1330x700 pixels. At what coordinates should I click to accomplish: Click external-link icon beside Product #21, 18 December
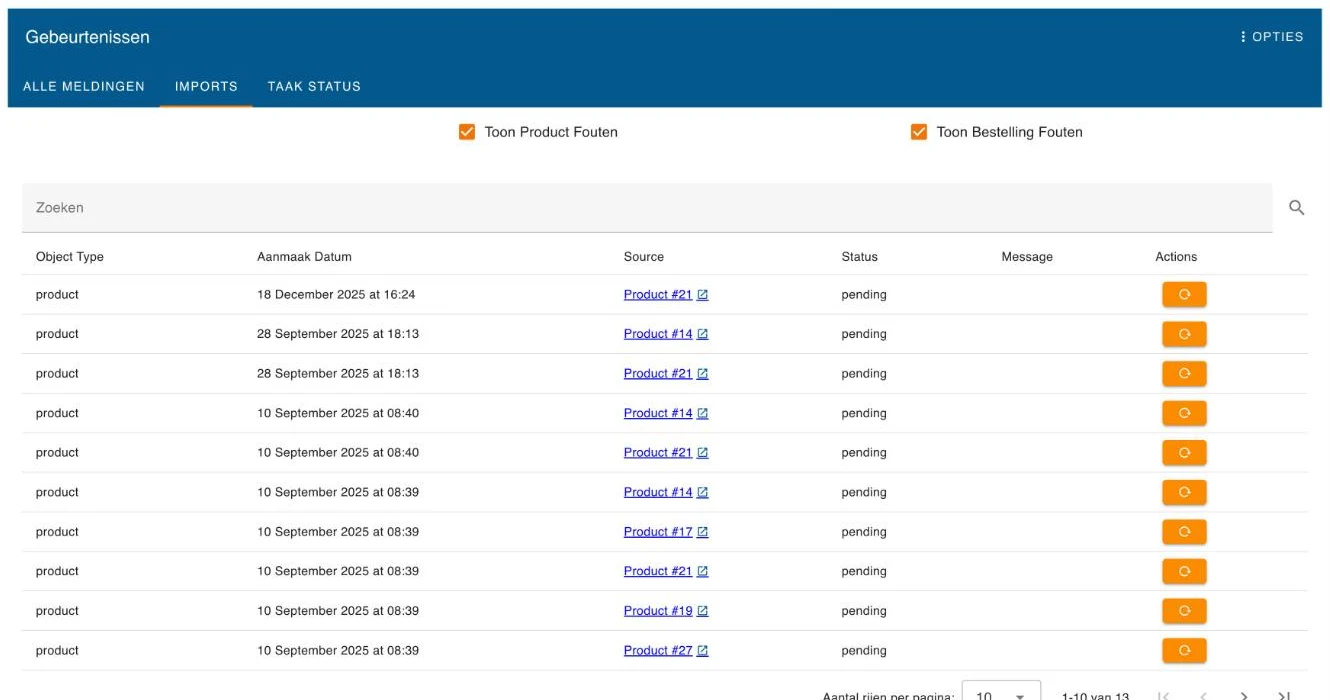click(x=703, y=295)
